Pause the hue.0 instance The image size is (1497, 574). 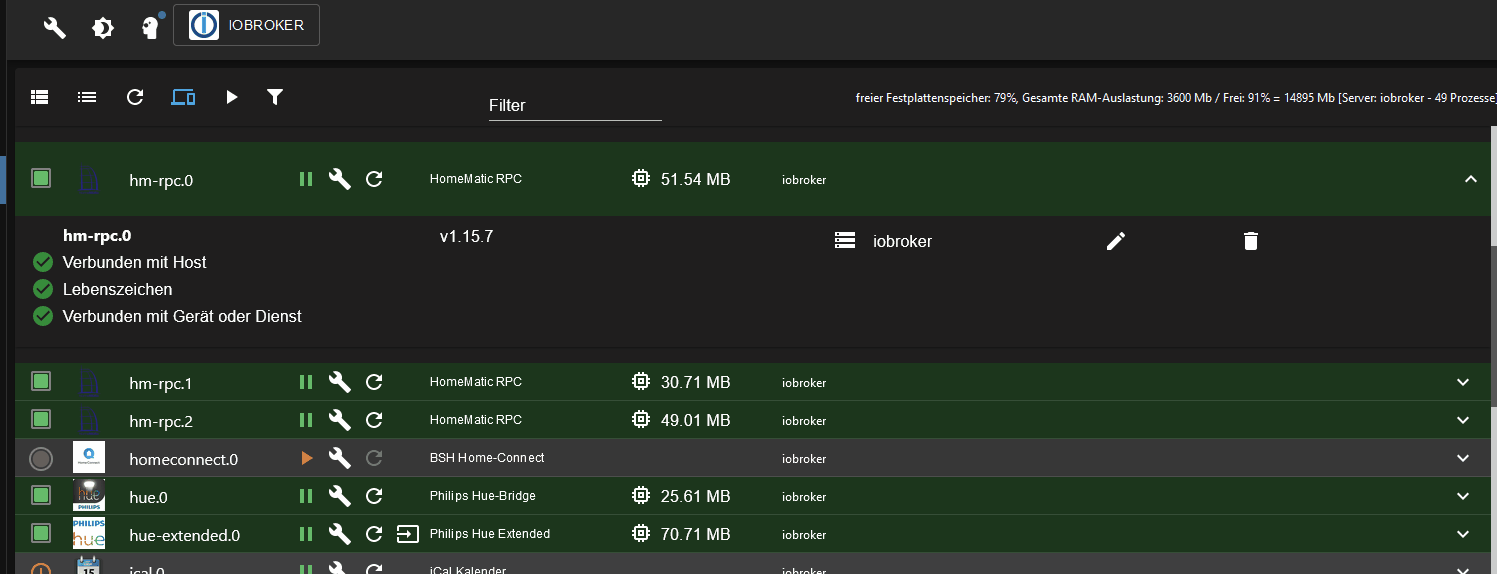[306, 496]
